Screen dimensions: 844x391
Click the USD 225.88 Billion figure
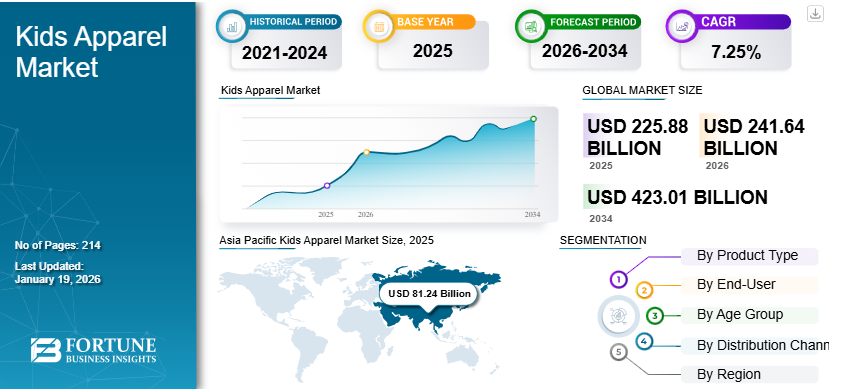[x=637, y=137]
